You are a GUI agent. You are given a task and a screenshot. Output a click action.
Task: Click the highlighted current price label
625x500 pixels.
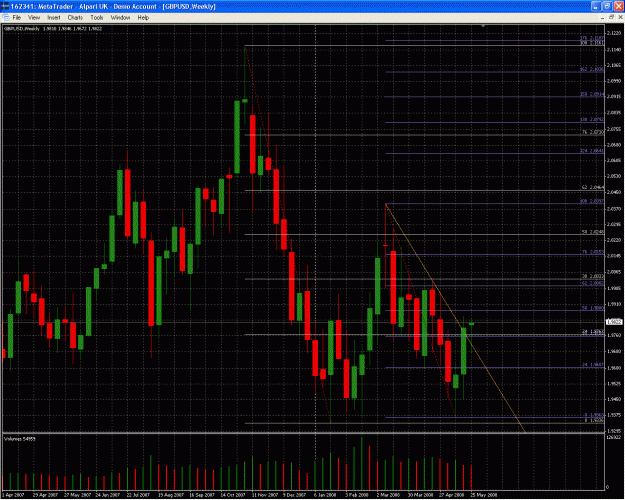(614, 322)
